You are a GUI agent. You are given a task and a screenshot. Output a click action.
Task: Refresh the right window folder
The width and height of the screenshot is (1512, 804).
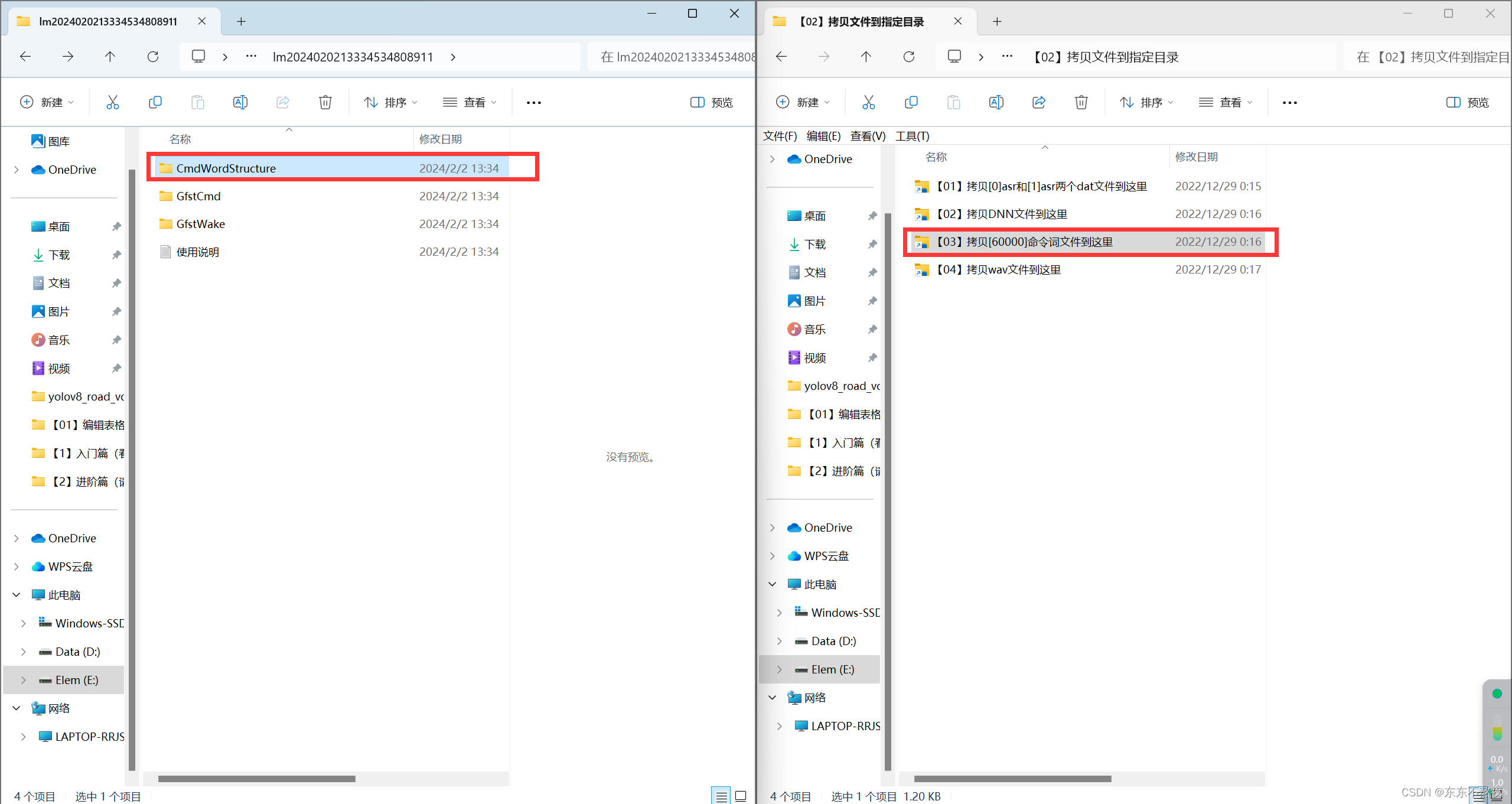tap(909, 57)
